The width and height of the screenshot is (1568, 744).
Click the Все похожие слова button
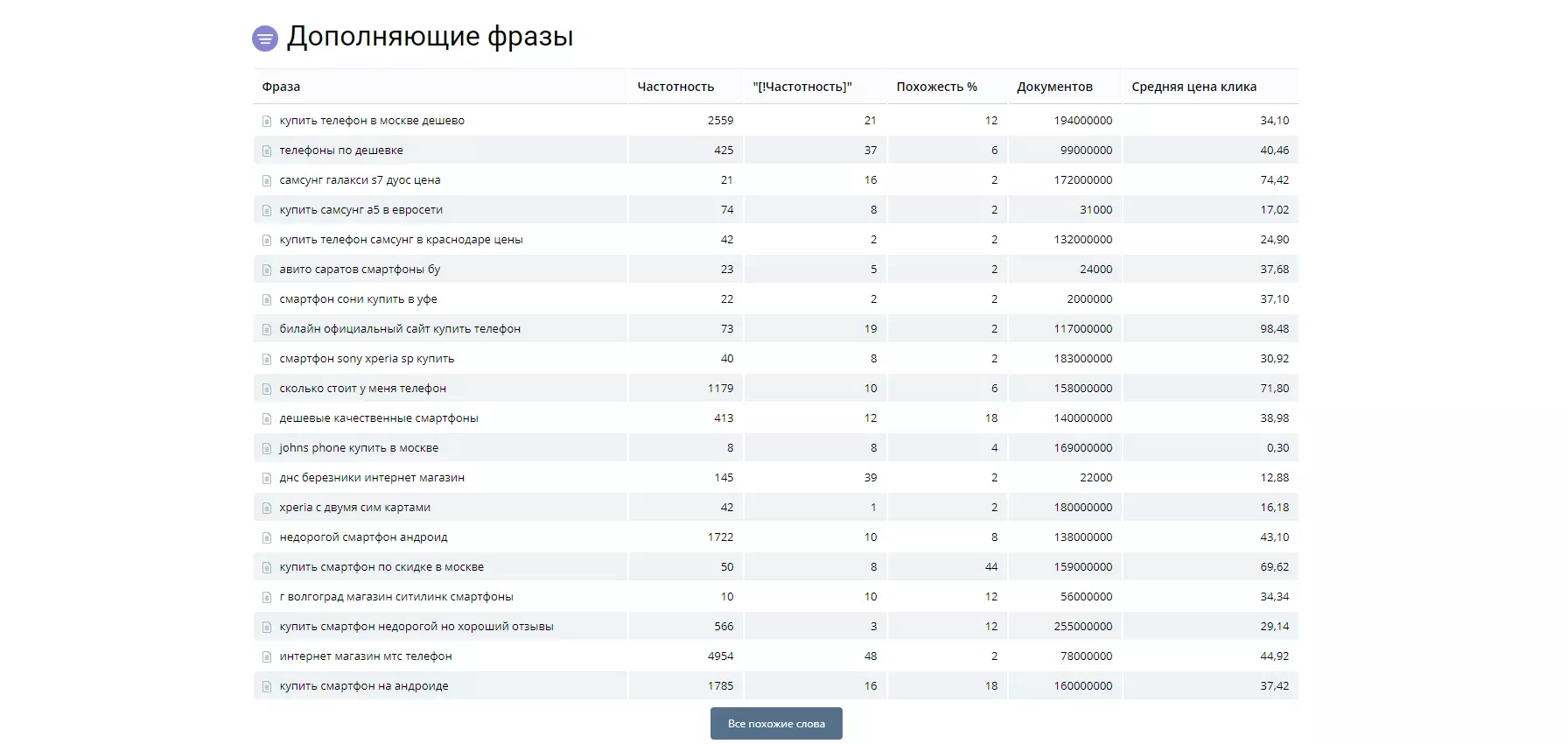point(776,724)
